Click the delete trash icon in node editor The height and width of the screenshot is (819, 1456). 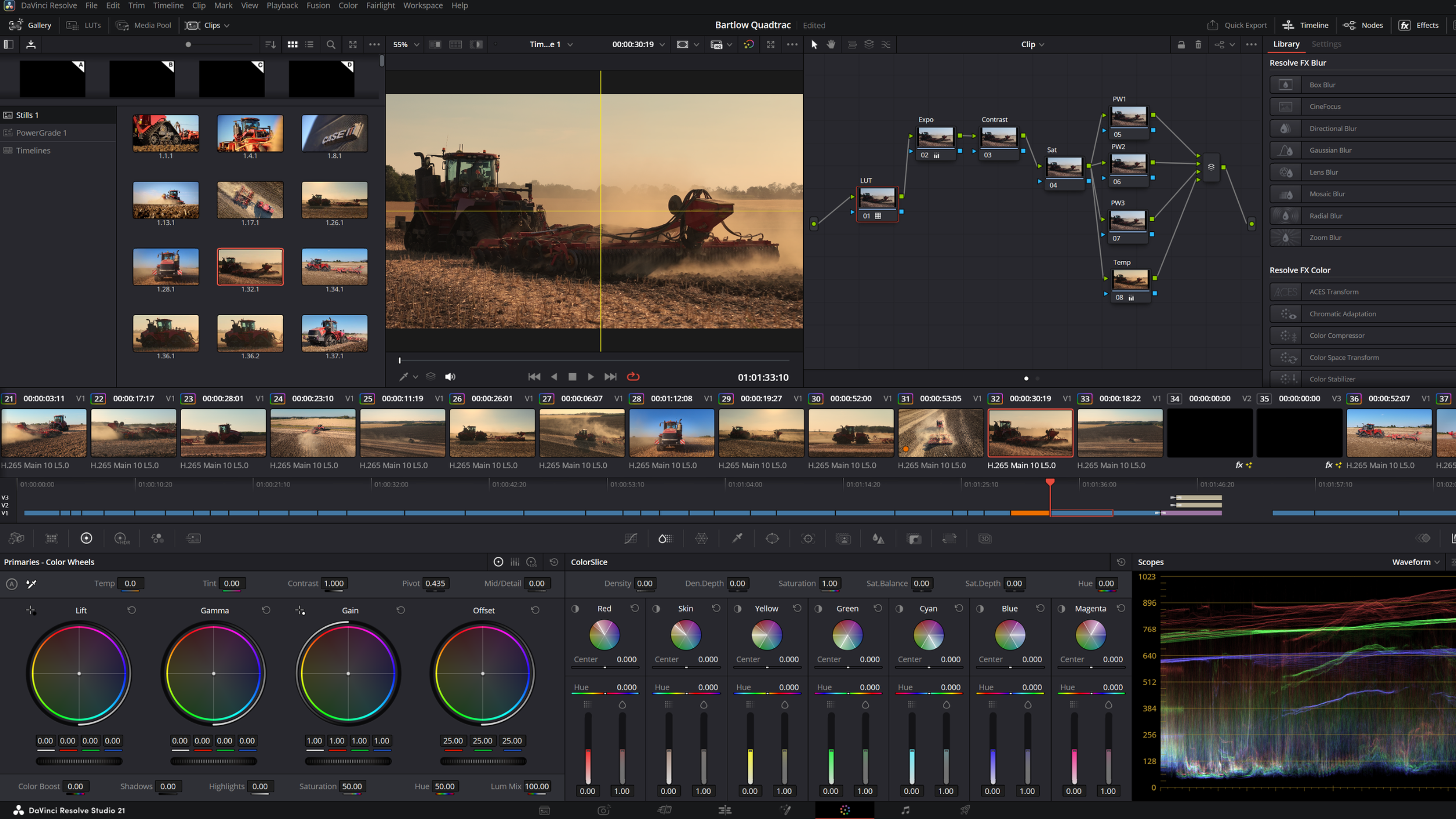[1198, 44]
